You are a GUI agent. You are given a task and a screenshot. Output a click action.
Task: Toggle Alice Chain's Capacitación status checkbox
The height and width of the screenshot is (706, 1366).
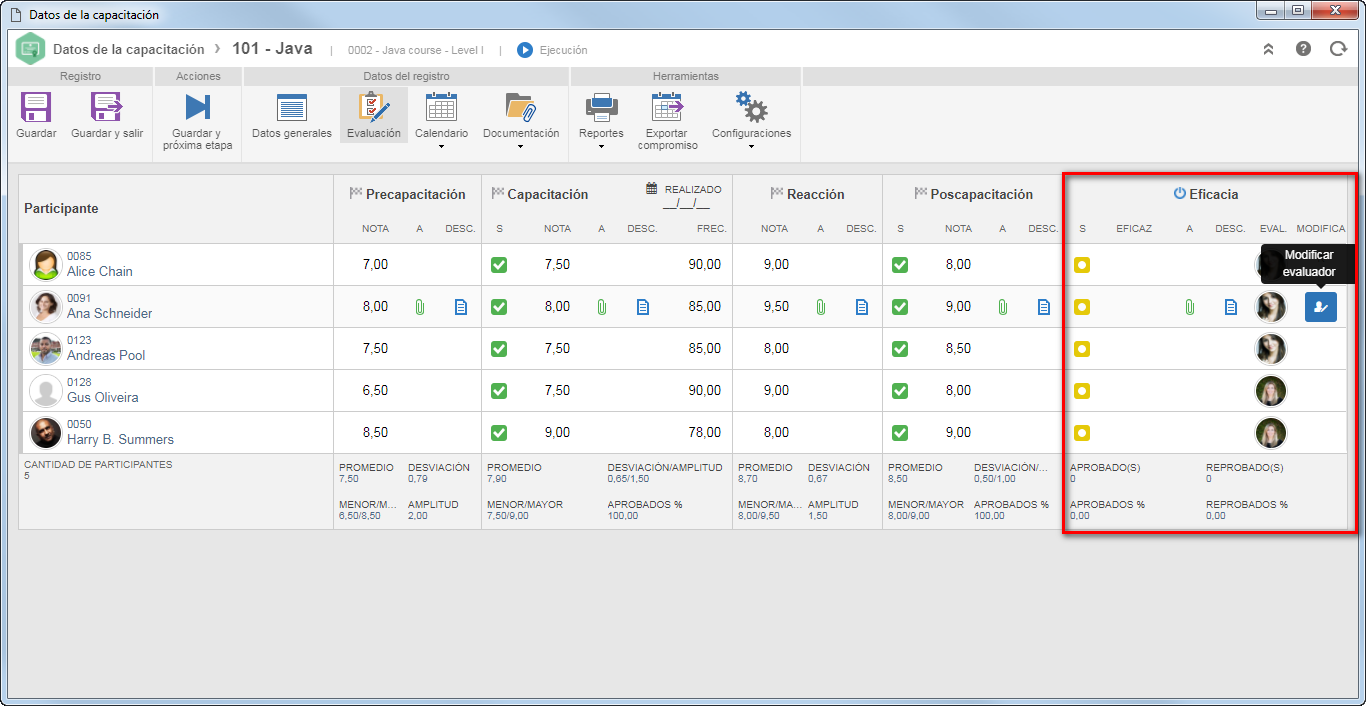pyautogui.click(x=499, y=265)
